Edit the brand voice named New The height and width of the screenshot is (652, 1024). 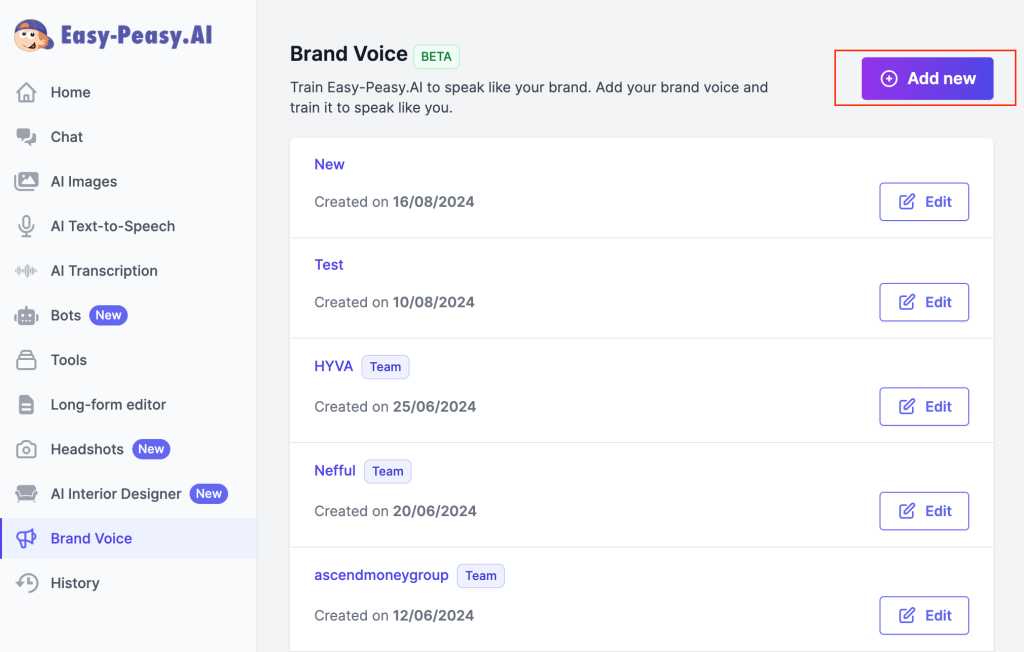point(924,202)
